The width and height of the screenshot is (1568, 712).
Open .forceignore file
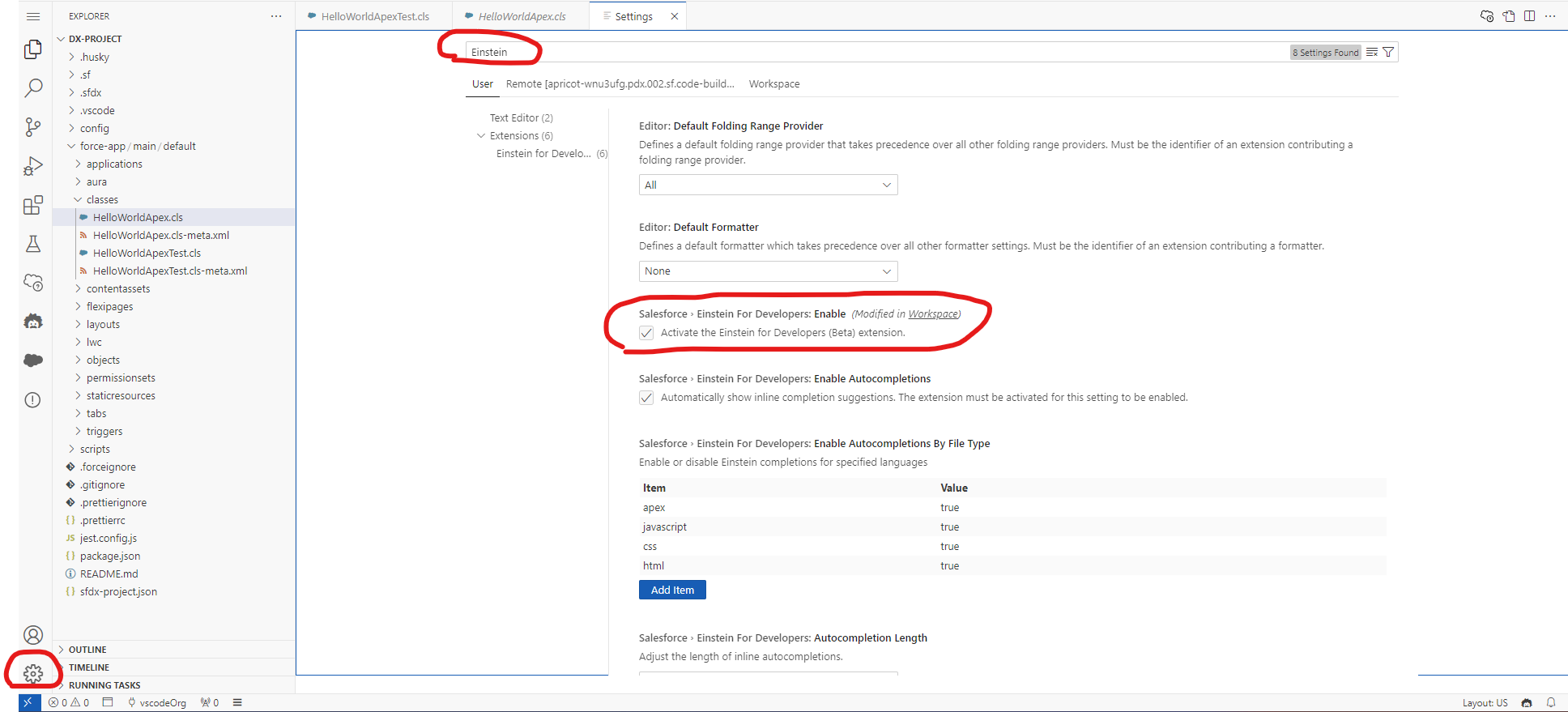pyautogui.click(x=108, y=467)
